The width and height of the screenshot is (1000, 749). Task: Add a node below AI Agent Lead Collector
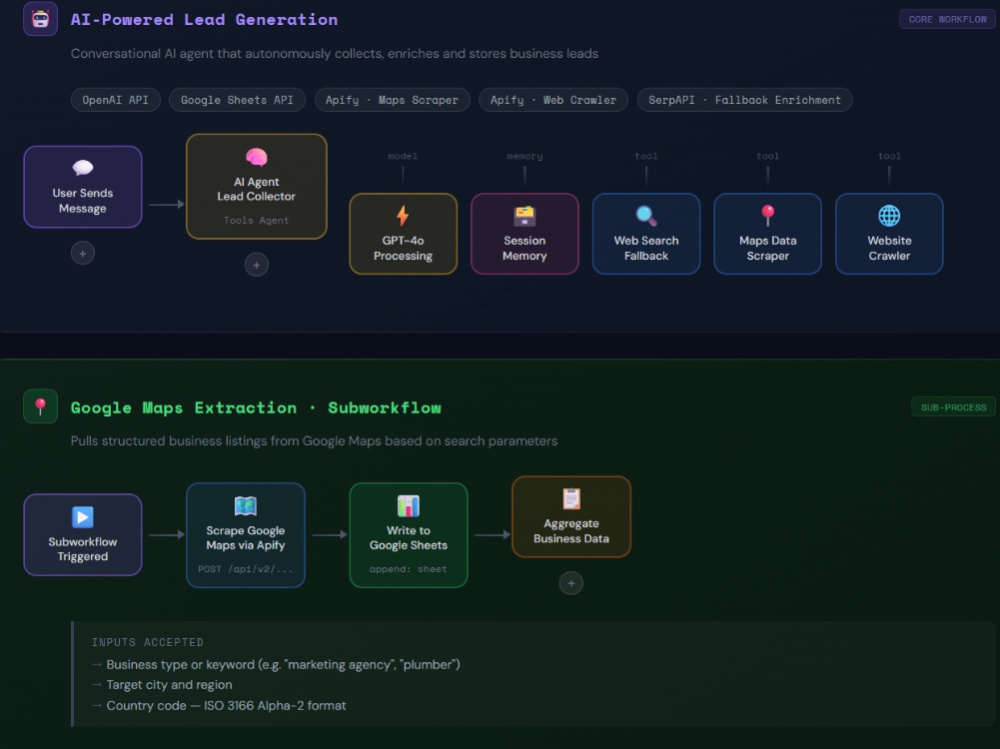[256, 265]
